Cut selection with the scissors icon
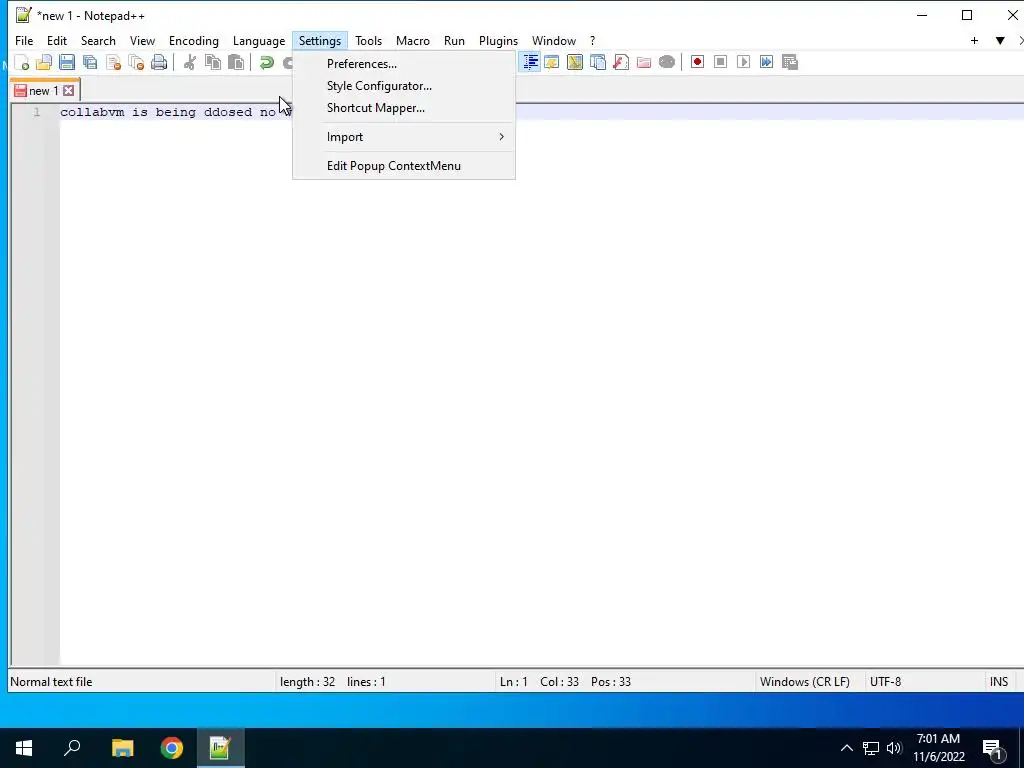1024x768 pixels. click(x=189, y=62)
